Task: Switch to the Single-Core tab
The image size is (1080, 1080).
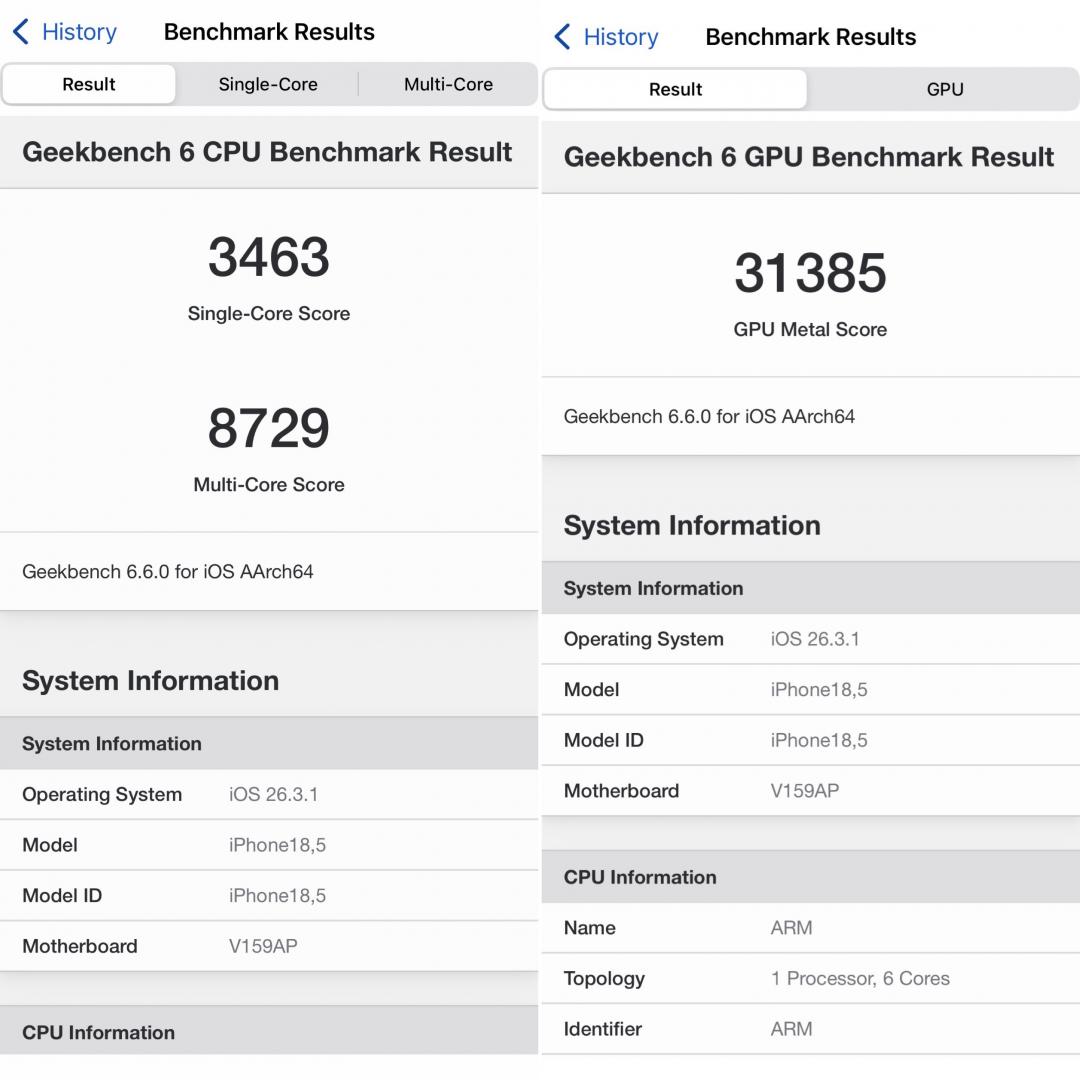Action: pos(268,84)
